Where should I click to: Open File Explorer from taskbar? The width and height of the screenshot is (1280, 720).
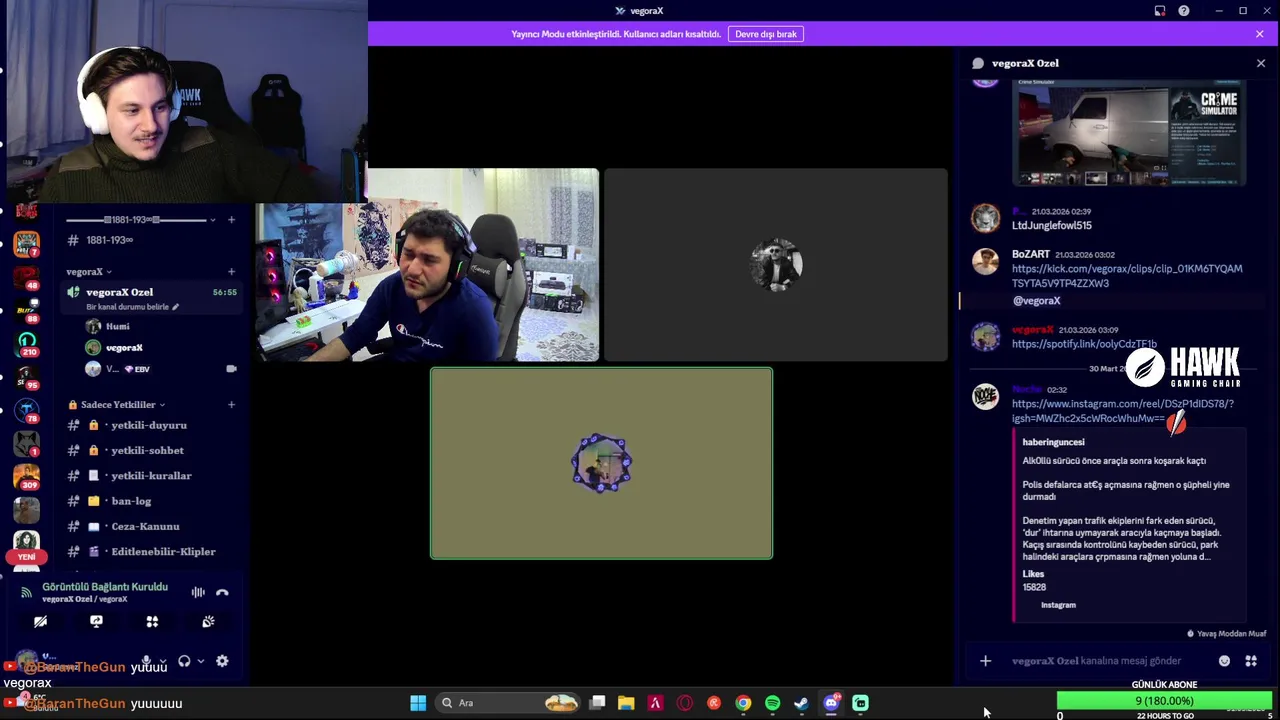click(626, 703)
